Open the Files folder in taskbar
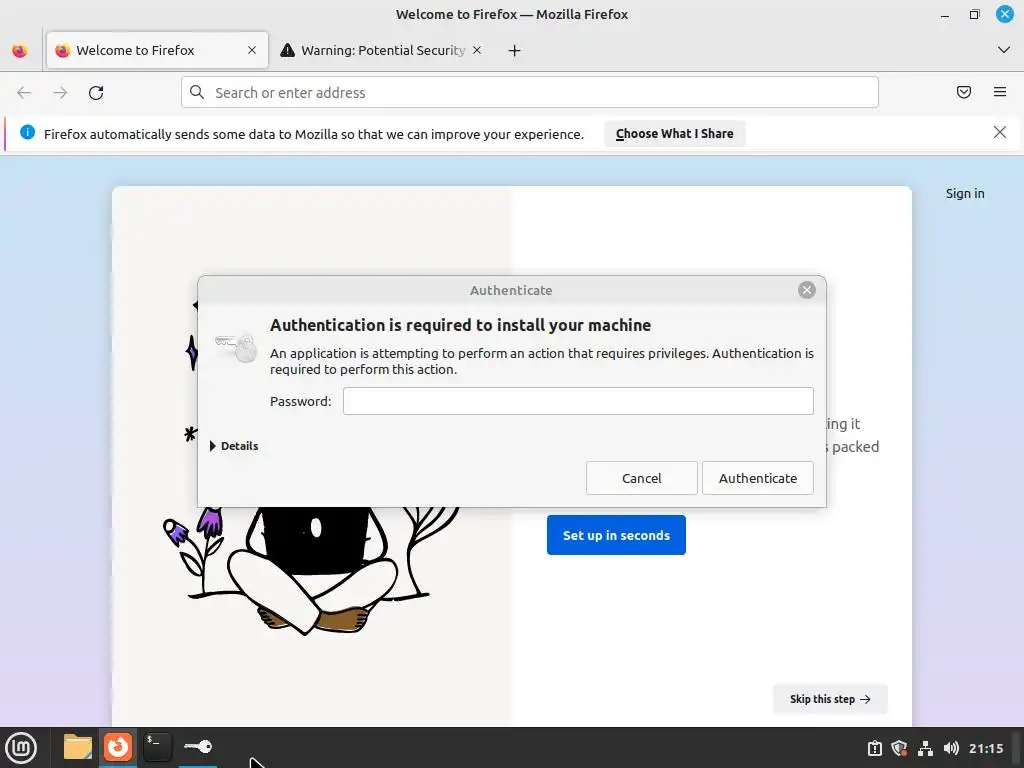Screen dimensions: 1024x768 pos(78,747)
